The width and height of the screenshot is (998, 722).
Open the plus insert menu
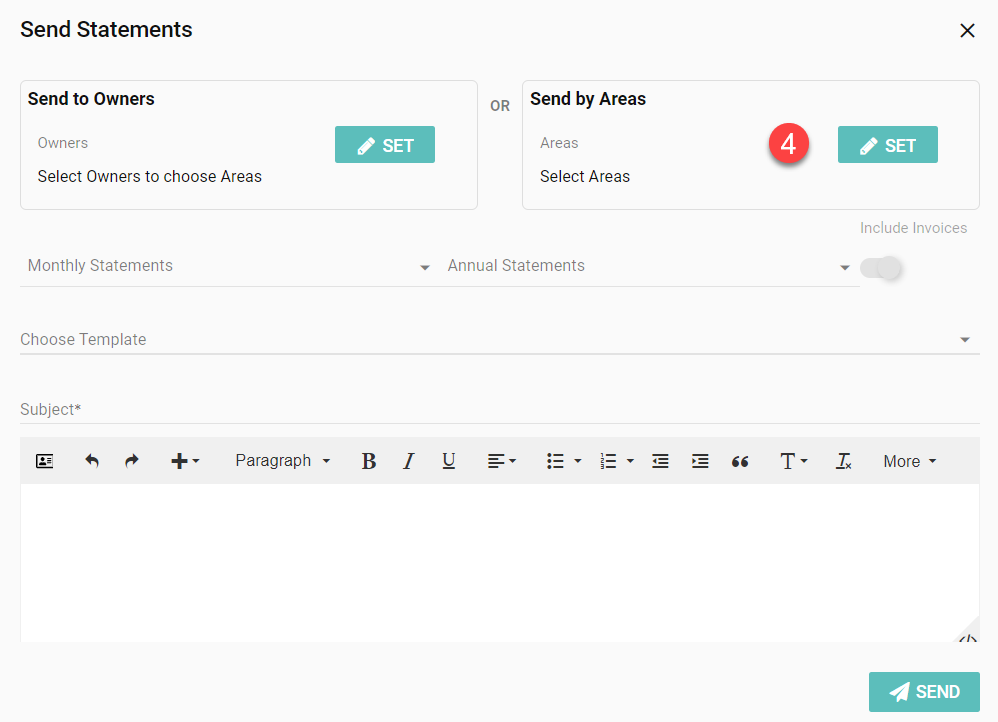pyautogui.click(x=185, y=461)
